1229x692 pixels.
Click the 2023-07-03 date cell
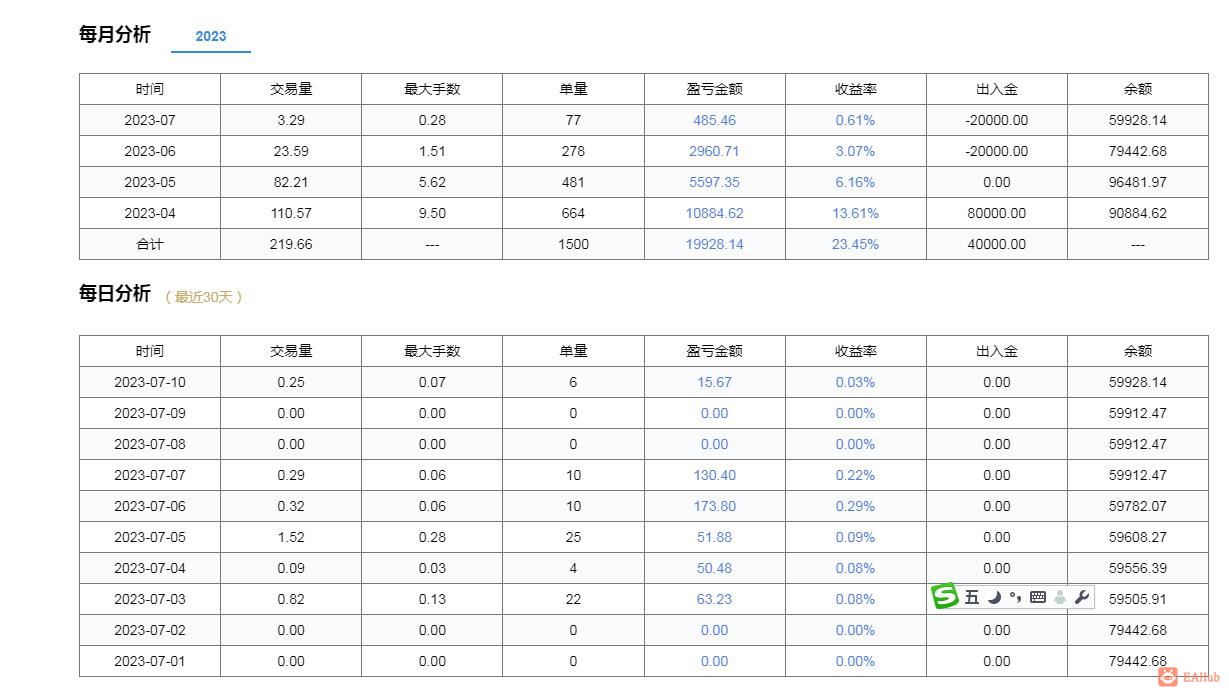point(150,599)
